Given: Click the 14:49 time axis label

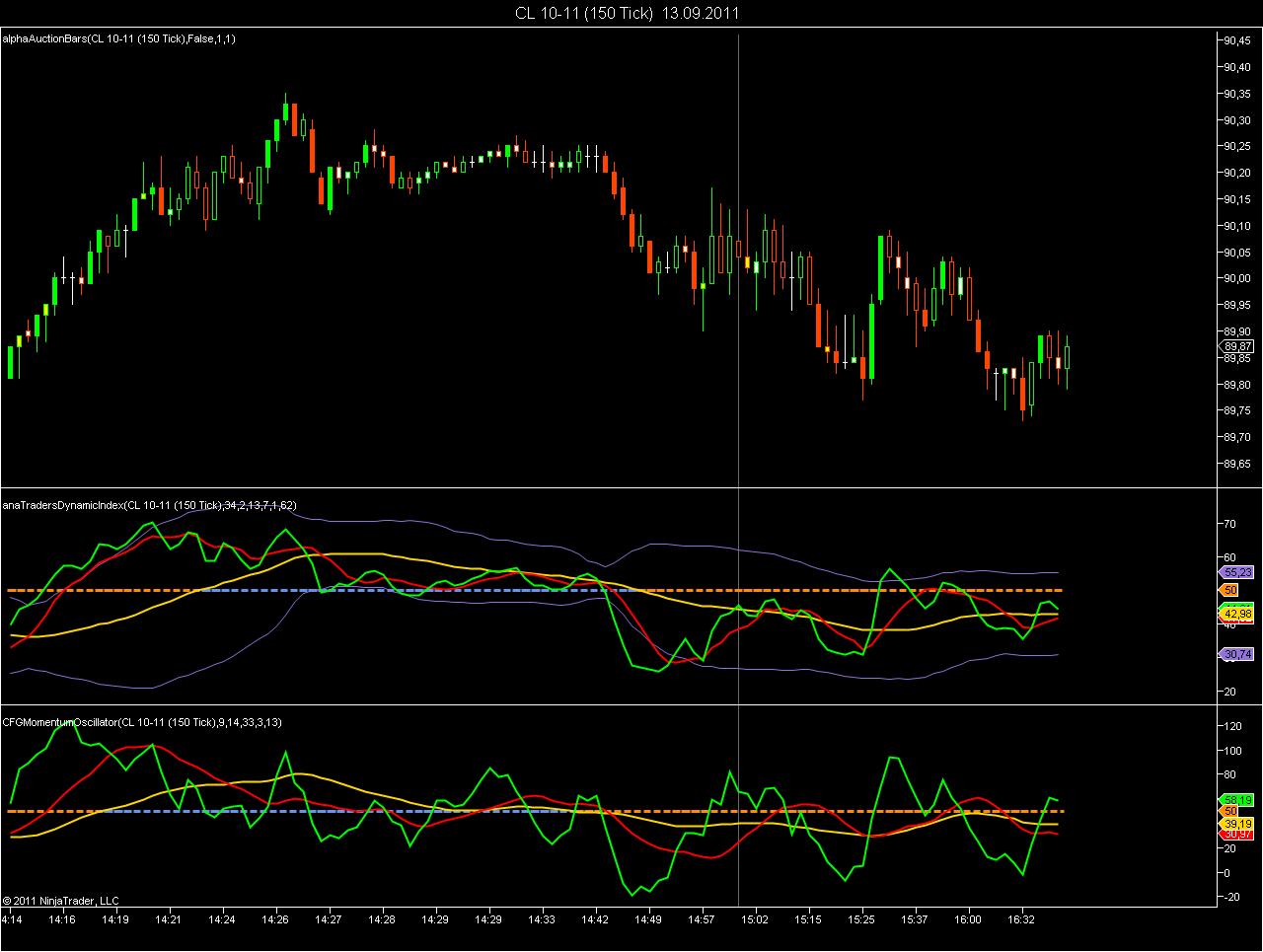Looking at the screenshot, I should click(648, 918).
